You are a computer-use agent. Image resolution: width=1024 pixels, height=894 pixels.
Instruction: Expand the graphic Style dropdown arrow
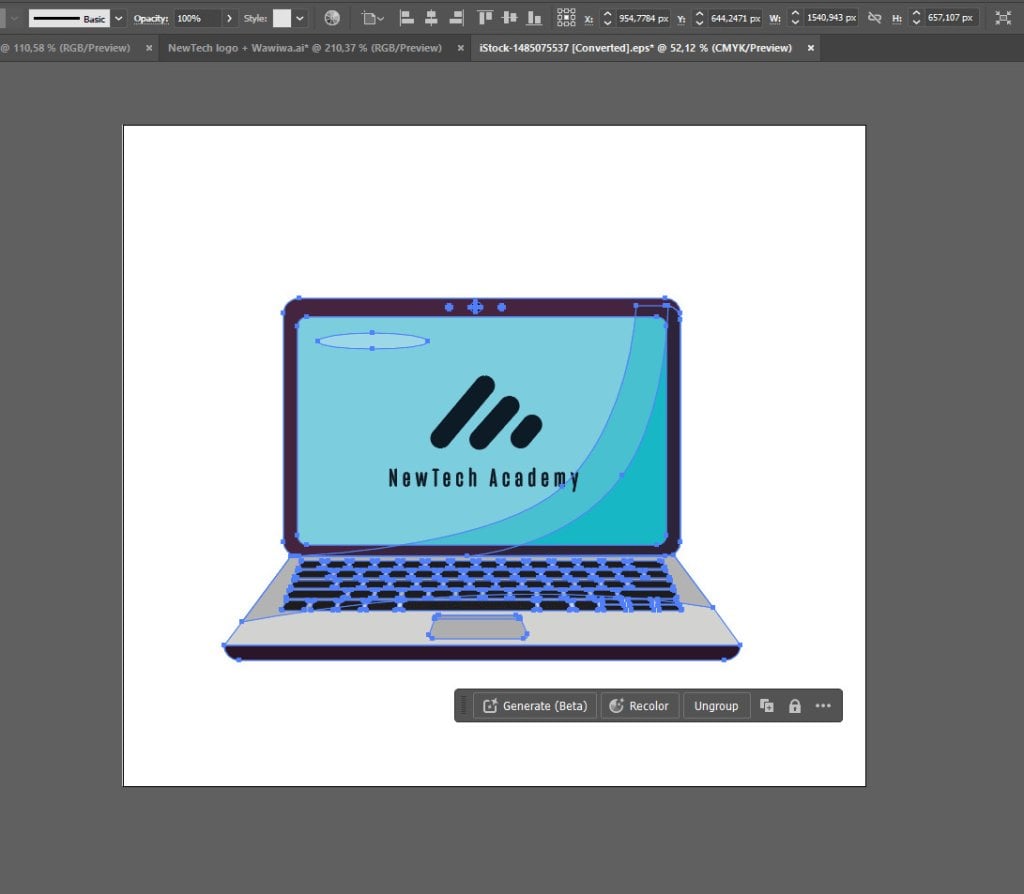pos(300,18)
